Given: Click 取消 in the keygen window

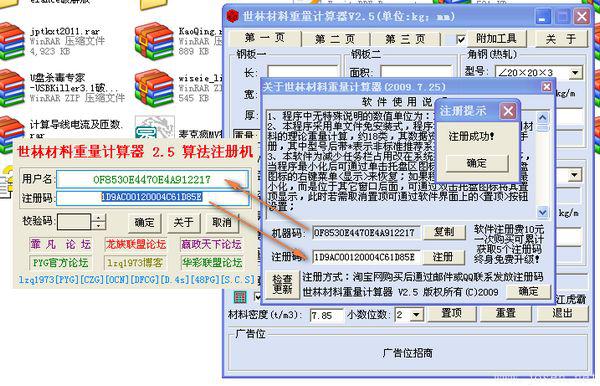Looking at the screenshot, I should 222,222.
